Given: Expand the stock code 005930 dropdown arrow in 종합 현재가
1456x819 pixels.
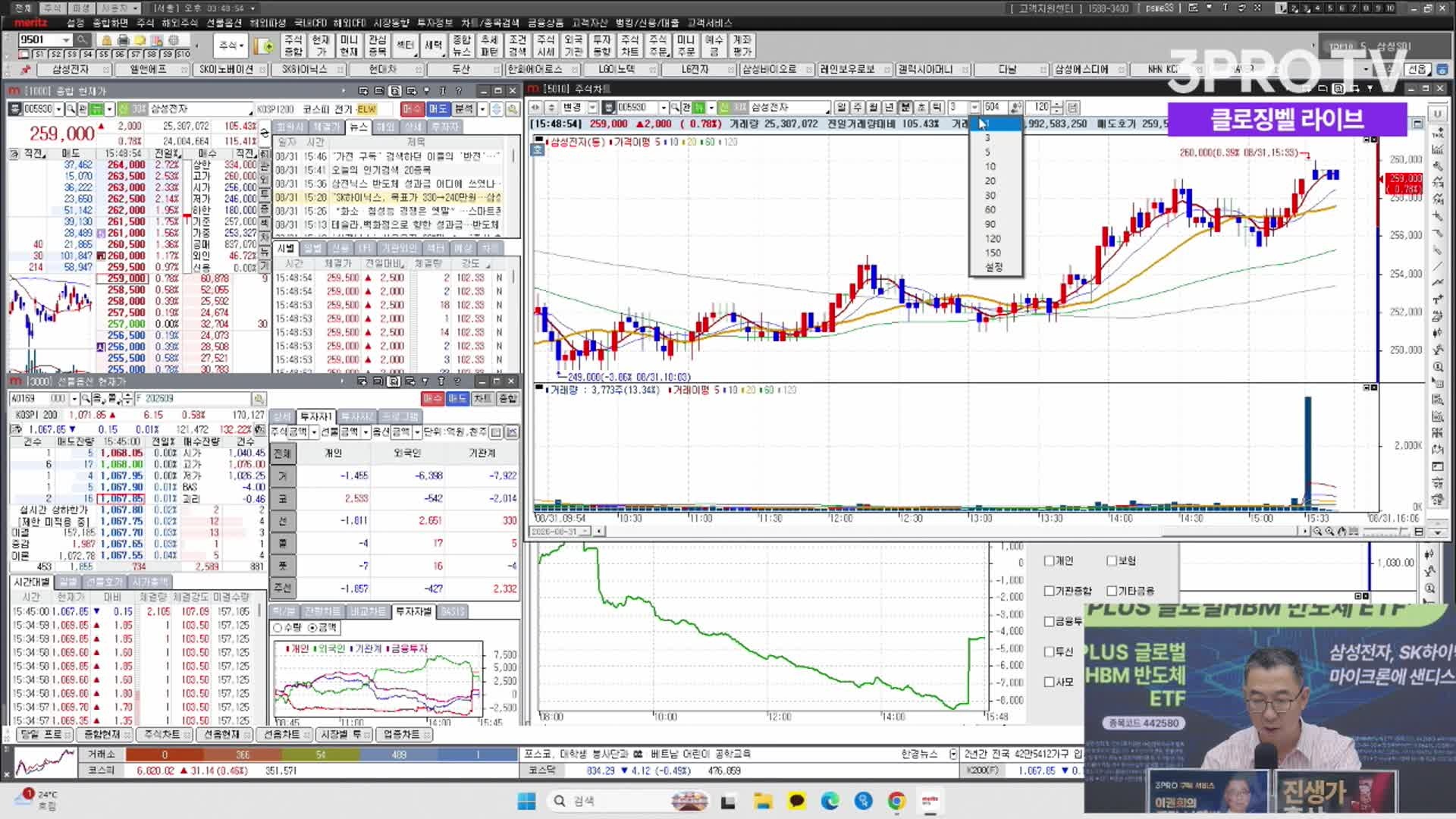Looking at the screenshot, I should 58,110.
